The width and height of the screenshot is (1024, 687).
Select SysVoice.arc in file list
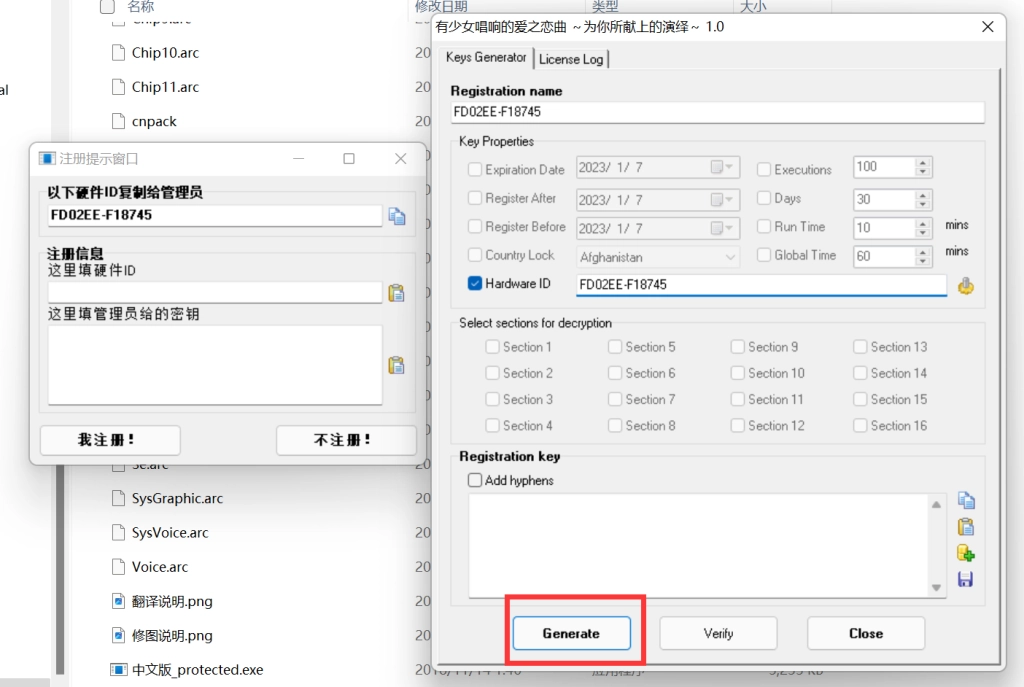(x=170, y=532)
